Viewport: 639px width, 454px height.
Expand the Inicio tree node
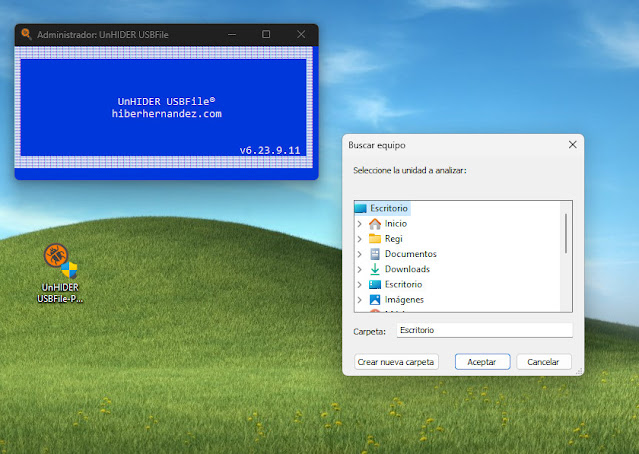tap(359, 224)
